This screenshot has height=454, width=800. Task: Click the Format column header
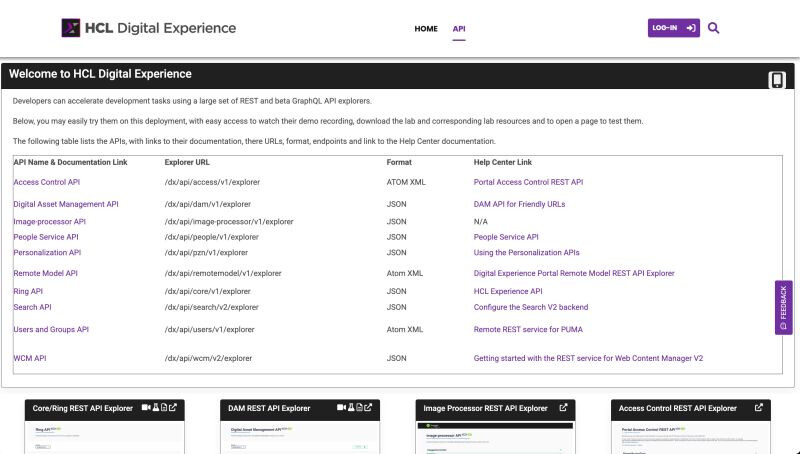tap(399, 162)
